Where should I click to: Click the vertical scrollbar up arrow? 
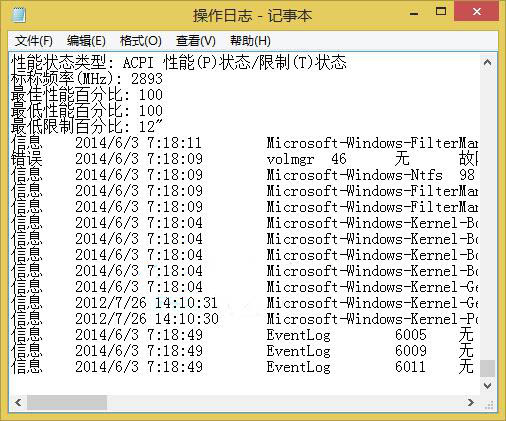coord(487,63)
